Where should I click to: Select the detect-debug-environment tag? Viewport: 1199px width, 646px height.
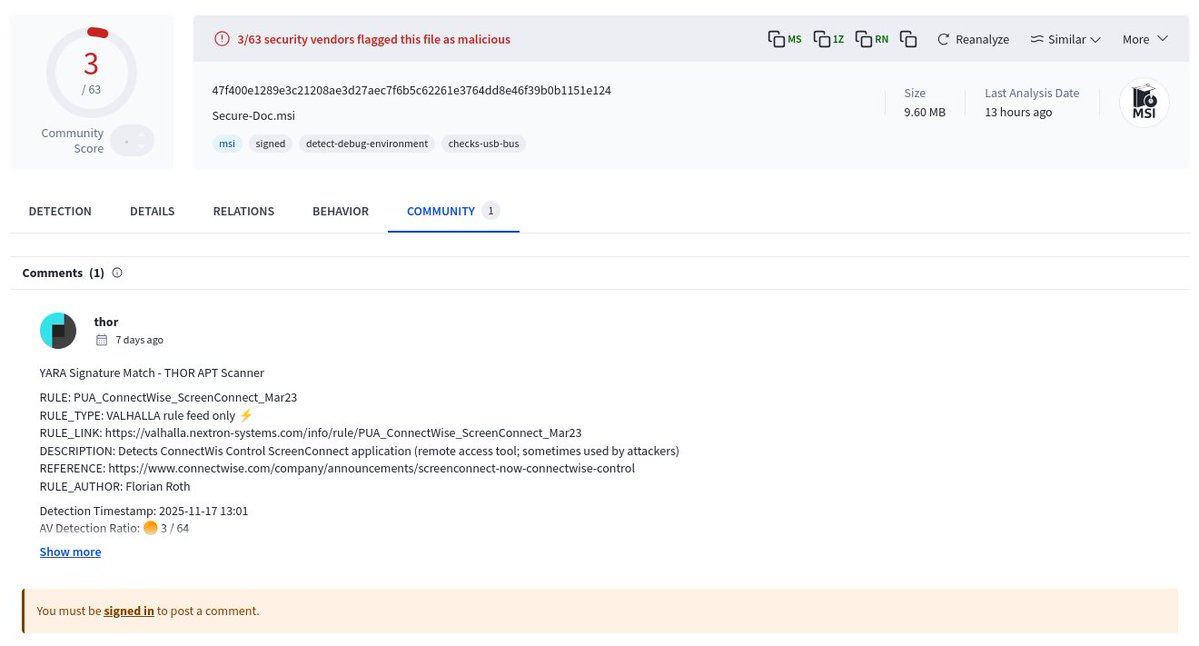[x=369, y=143]
